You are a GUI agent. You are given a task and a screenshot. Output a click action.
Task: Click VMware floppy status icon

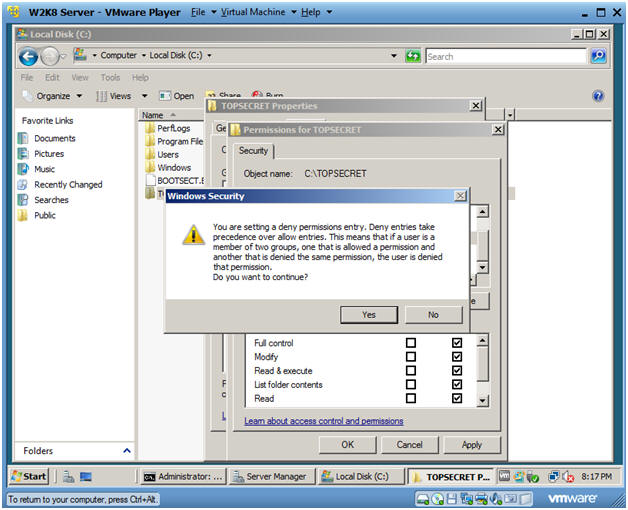[x=452, y=499]
